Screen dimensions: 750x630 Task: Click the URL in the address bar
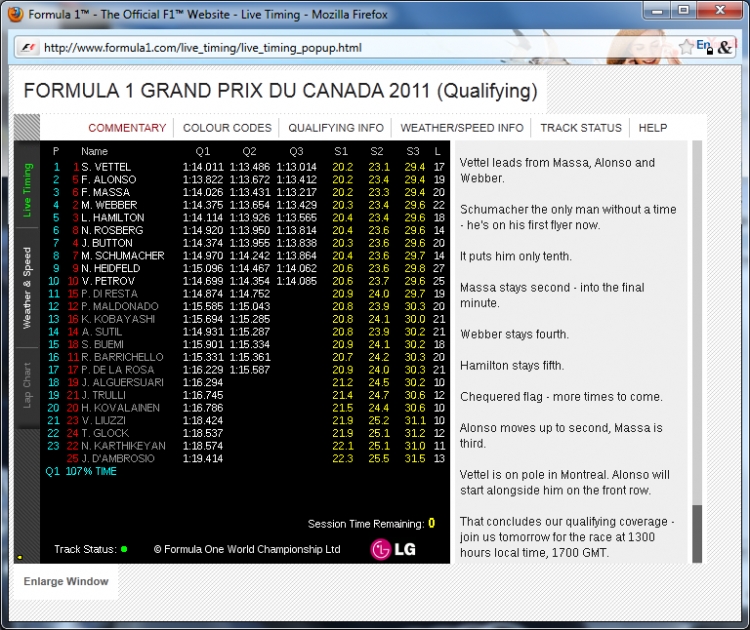click(x=203, y=48)
